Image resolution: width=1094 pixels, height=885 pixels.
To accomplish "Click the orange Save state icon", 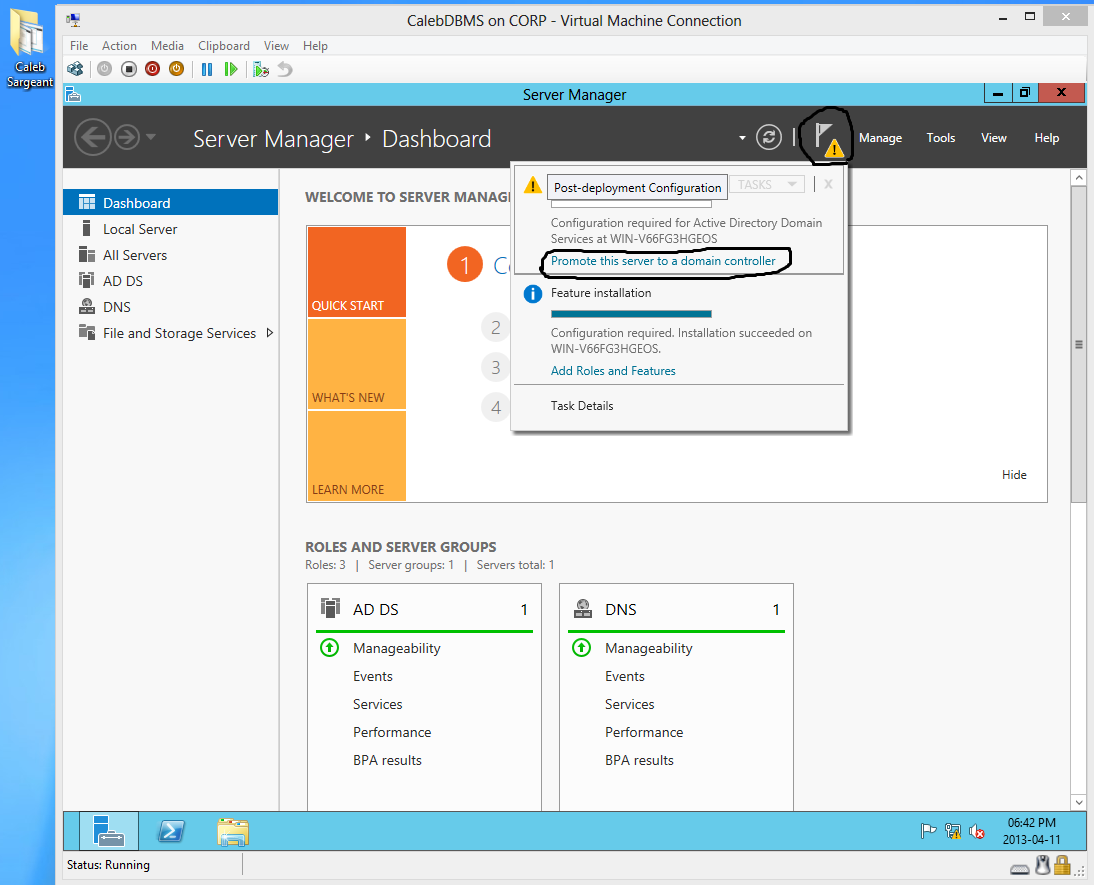I will [x=177, y=68].
